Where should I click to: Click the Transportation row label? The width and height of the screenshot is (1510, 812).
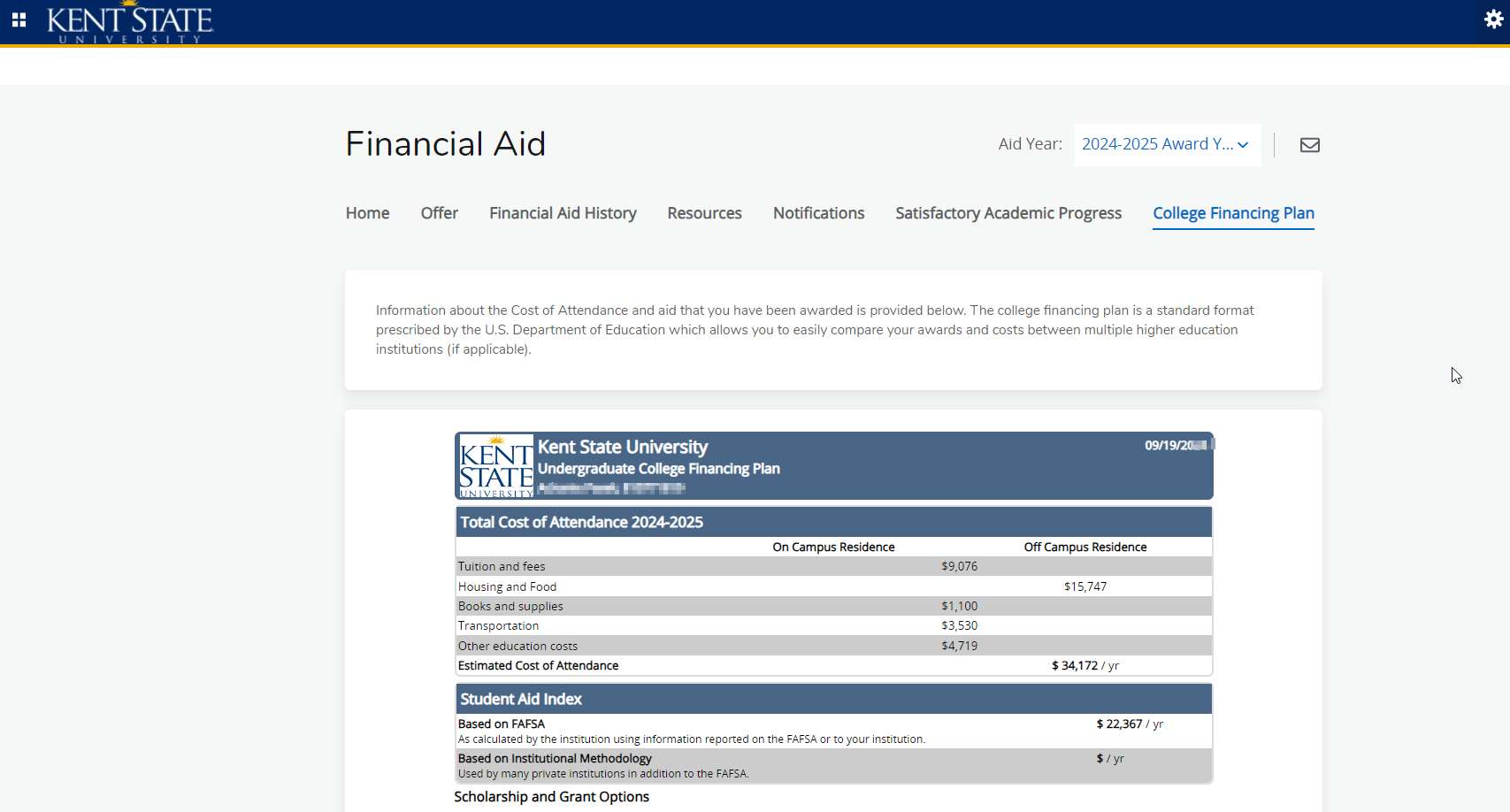[x=498, y=625]
